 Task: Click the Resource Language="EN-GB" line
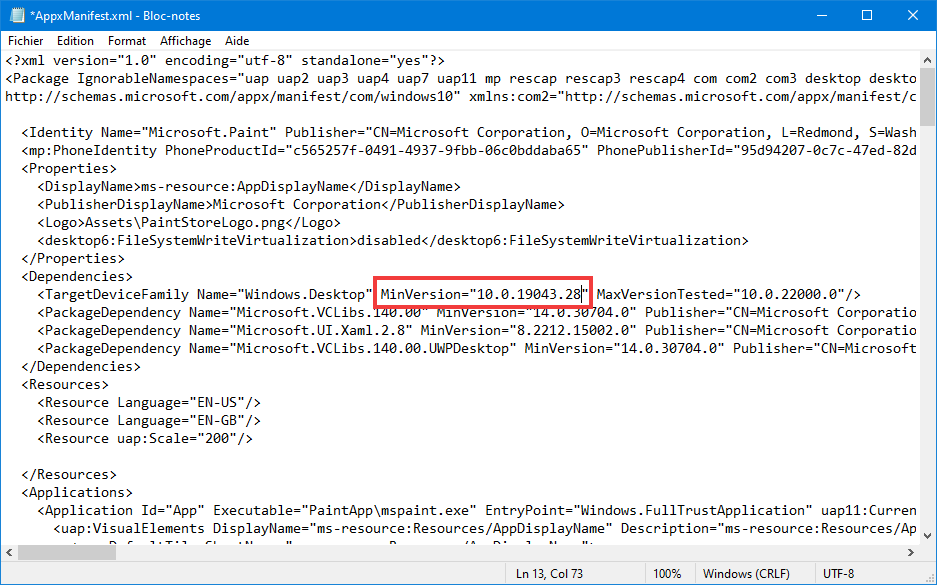pos(149,420)
